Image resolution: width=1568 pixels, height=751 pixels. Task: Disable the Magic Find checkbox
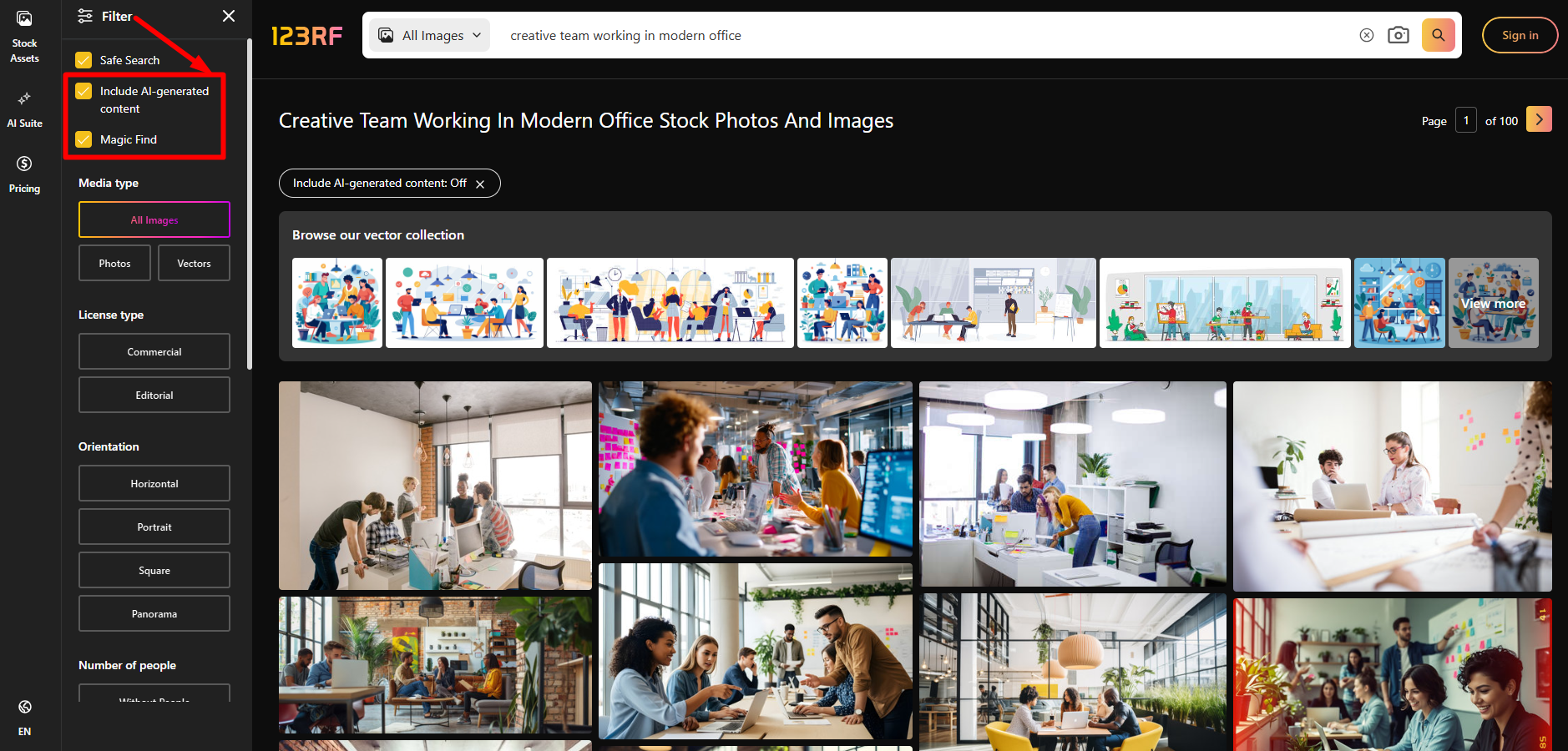(x=83, y=139)
